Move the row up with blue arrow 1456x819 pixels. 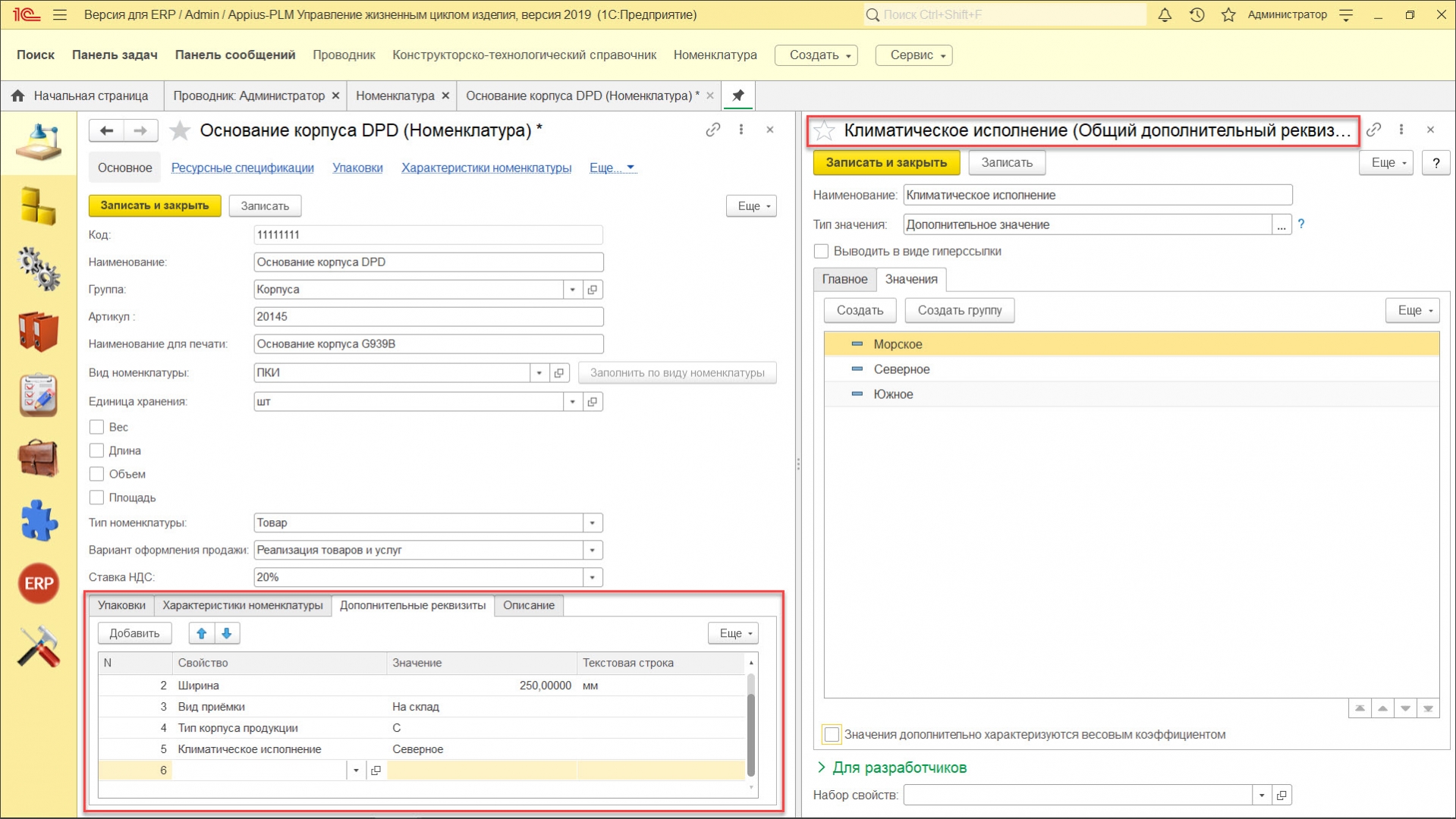pyautogui.click(x=201, y=633)
